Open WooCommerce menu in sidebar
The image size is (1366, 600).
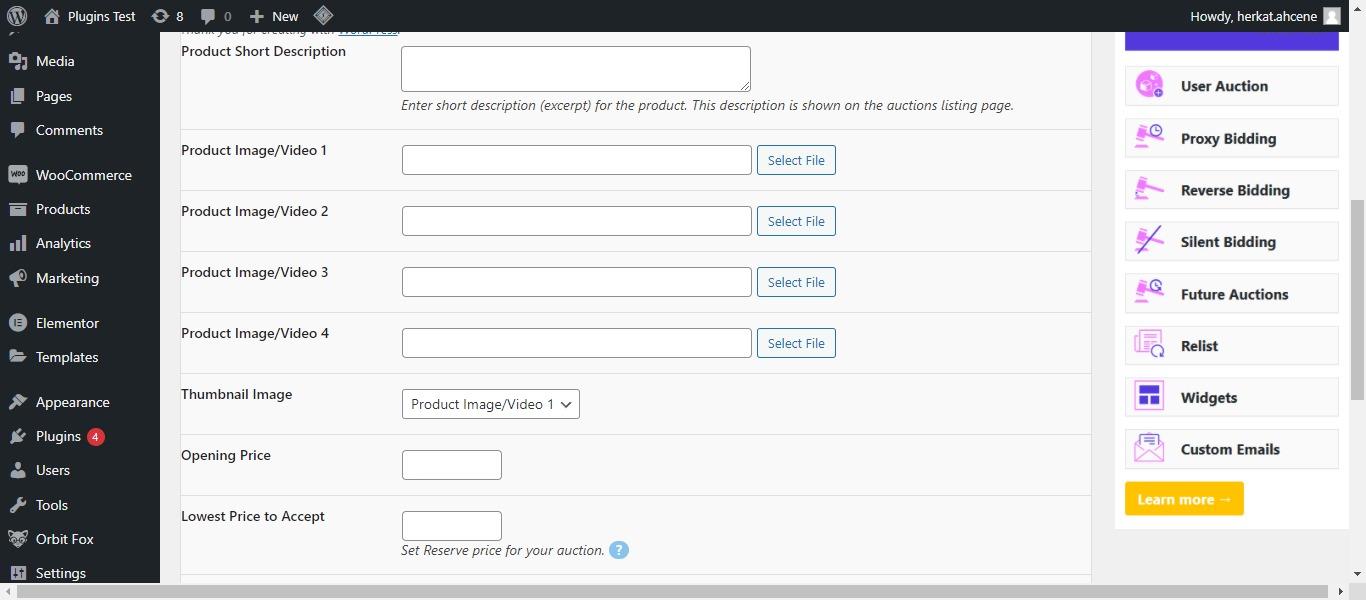click(x=83, y=175)
